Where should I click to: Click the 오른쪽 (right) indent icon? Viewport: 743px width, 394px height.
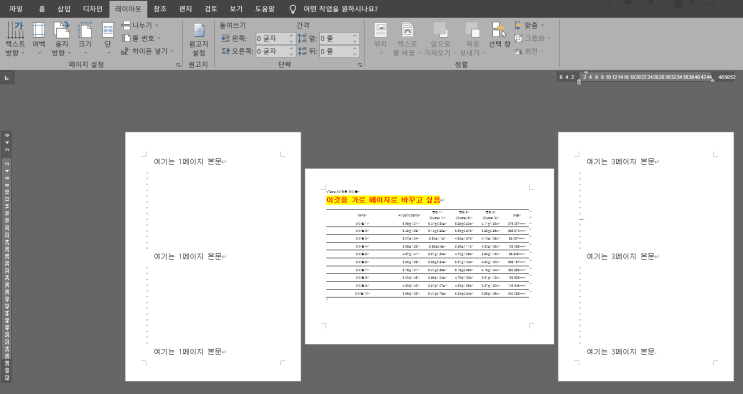point(226,51)
